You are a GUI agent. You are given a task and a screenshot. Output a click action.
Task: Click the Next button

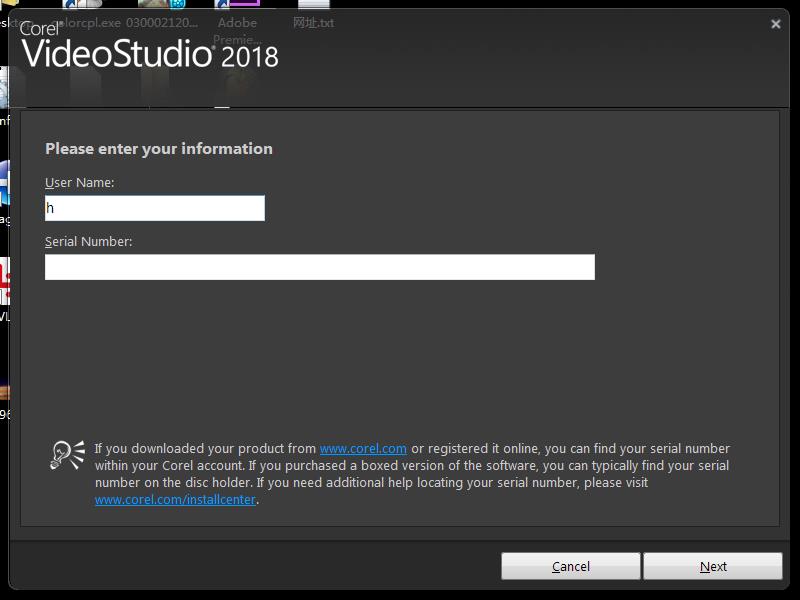coord(713,566)
